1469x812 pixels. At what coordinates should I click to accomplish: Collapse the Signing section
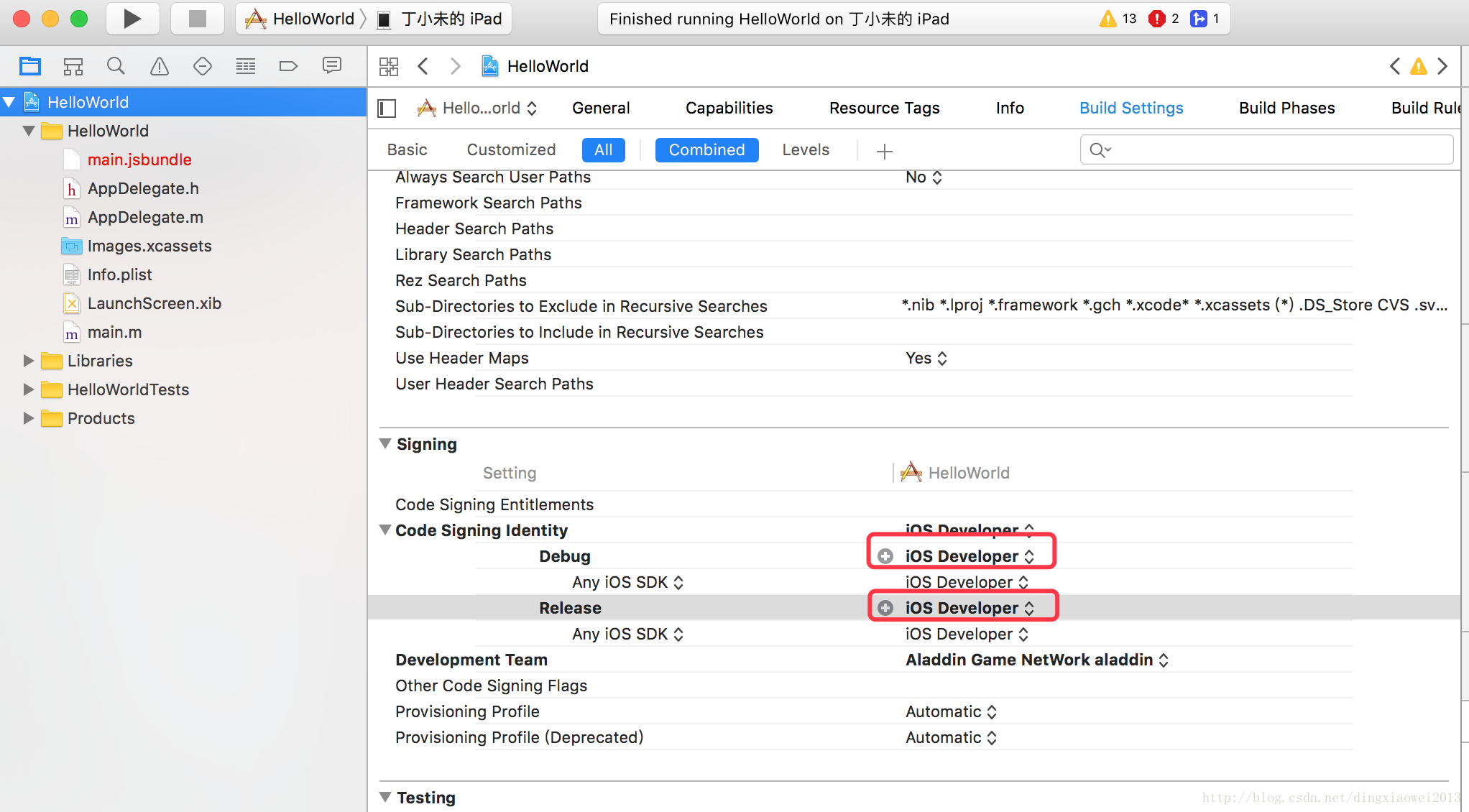[x=385, y=444]
